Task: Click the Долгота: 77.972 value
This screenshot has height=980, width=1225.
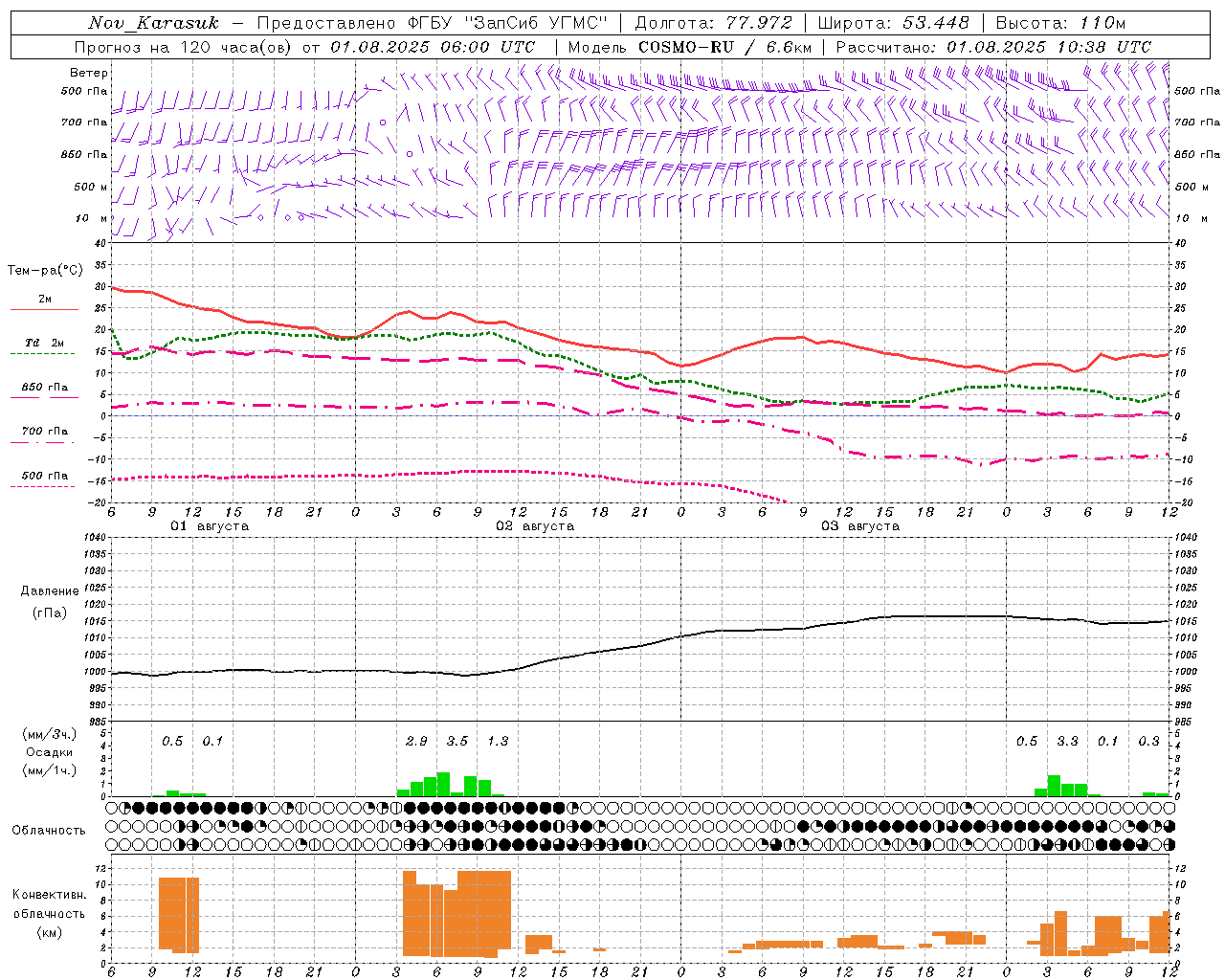Action: point(713,23)
